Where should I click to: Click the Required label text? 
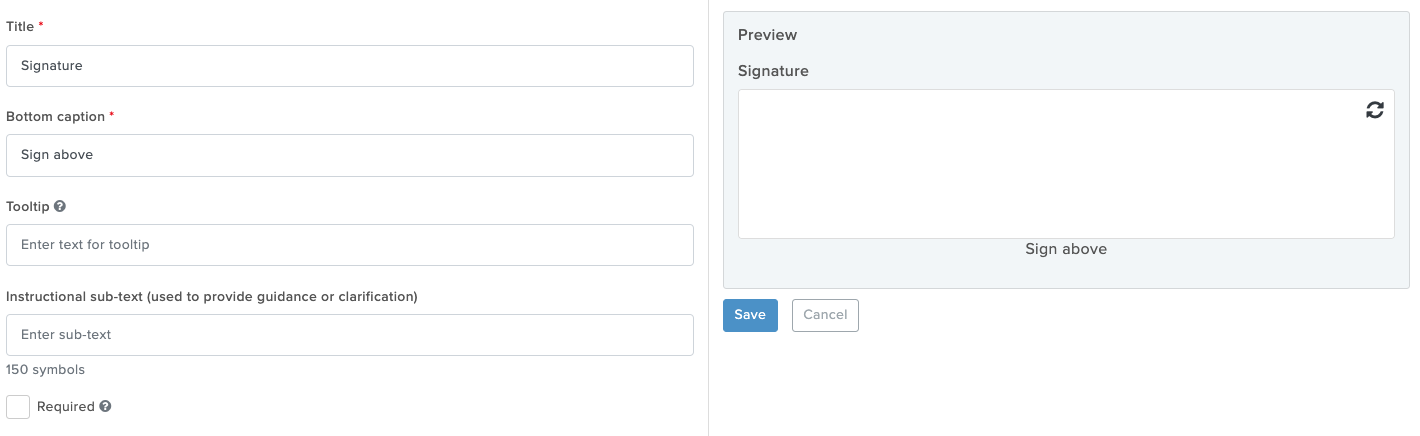click(x=66, y=407)
